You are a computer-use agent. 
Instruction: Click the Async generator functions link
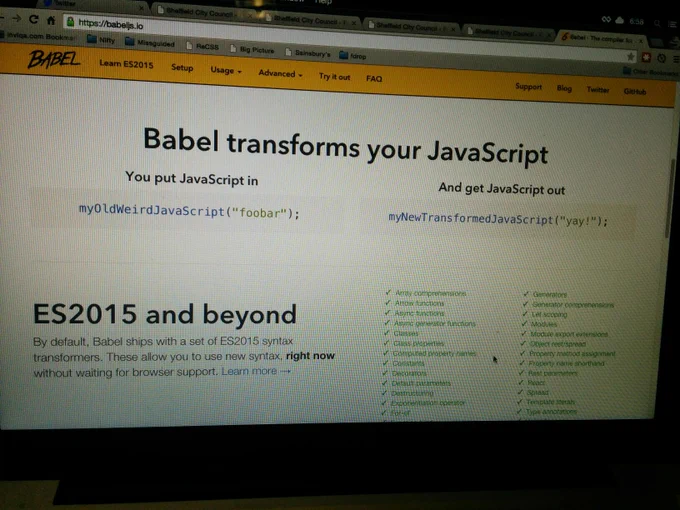tap(434, 324)
